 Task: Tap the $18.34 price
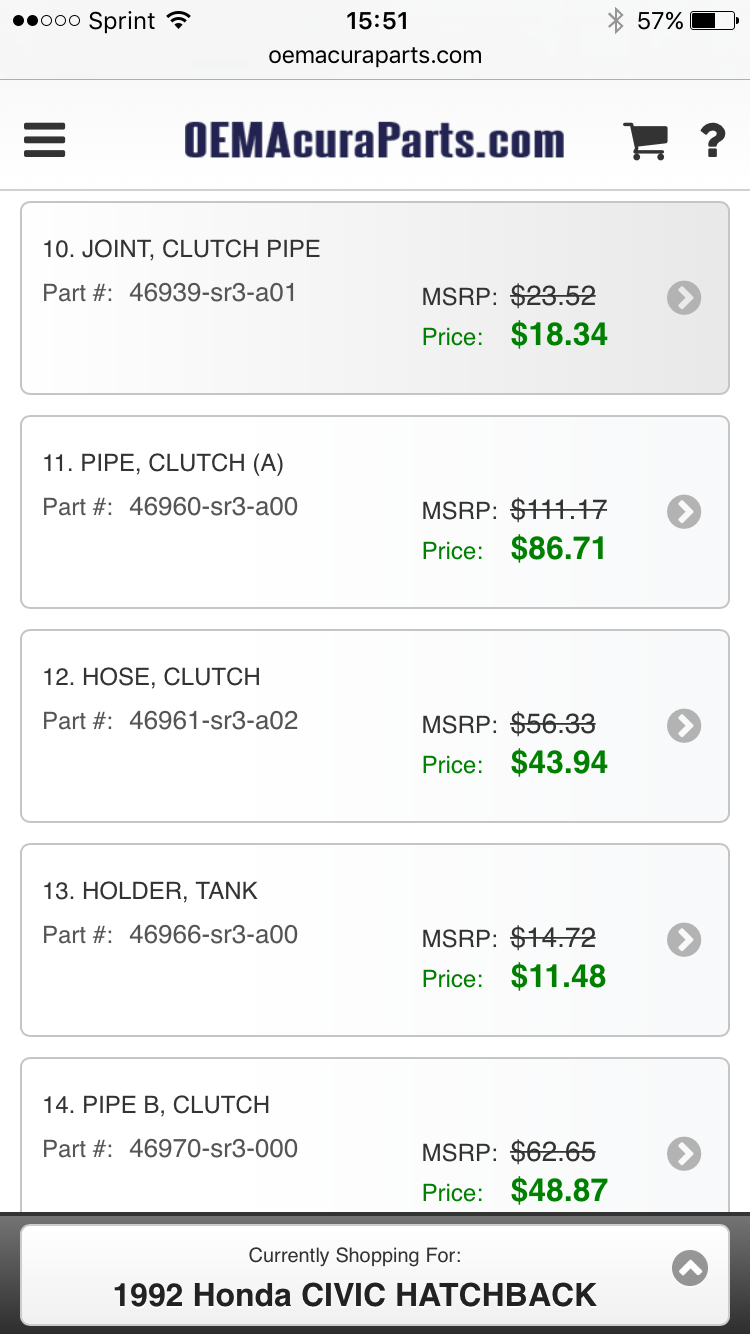[x=559, y=335]
